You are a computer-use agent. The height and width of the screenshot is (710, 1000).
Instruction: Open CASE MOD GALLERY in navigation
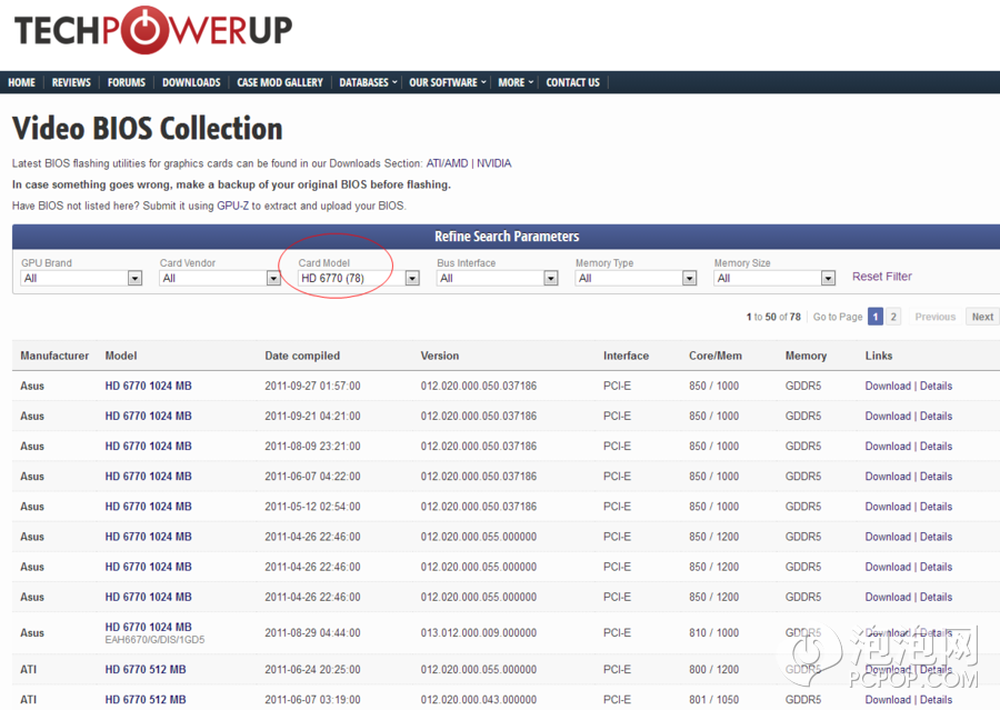[x=280, y=83]
